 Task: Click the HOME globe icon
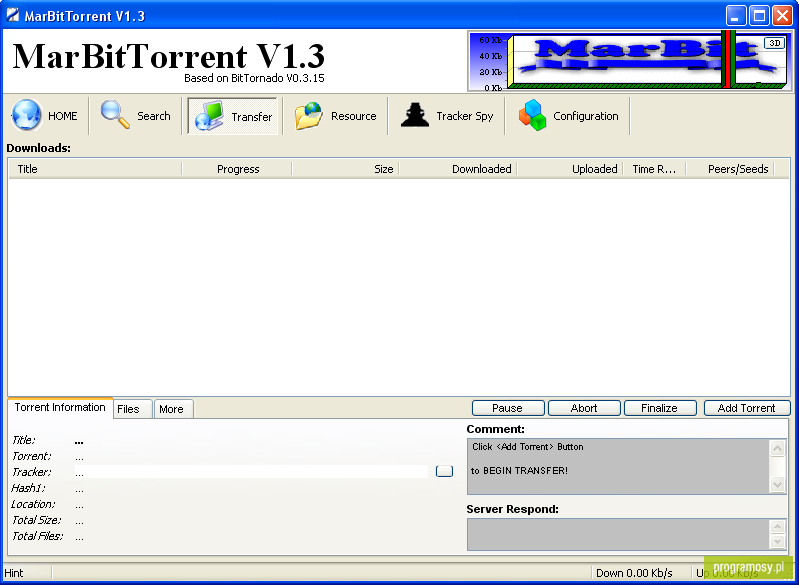pyautogui.click(x=26, y=116)
